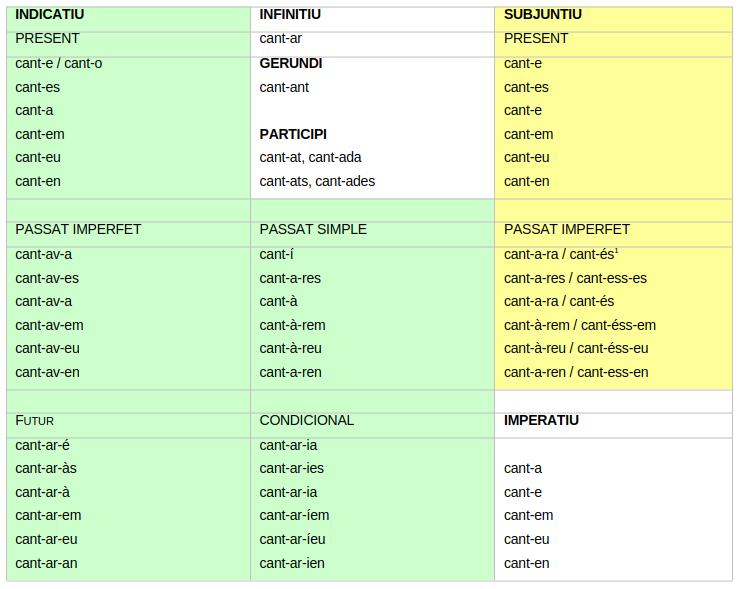The height and width of the screenshot is (589, 741).
Task: Select the SUBJUNTIU header cell
Action: point(543,15)
